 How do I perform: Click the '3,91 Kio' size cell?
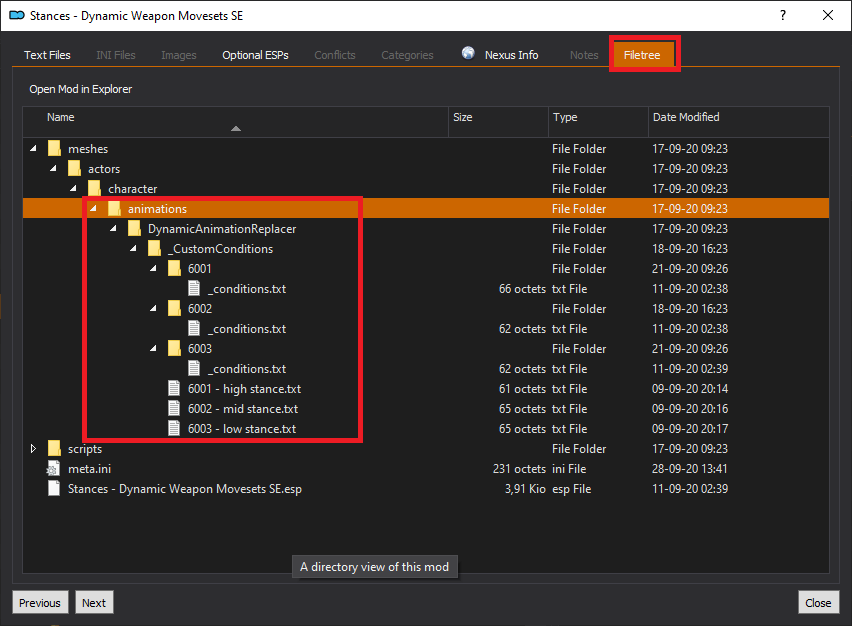click(x=525, y=489)
